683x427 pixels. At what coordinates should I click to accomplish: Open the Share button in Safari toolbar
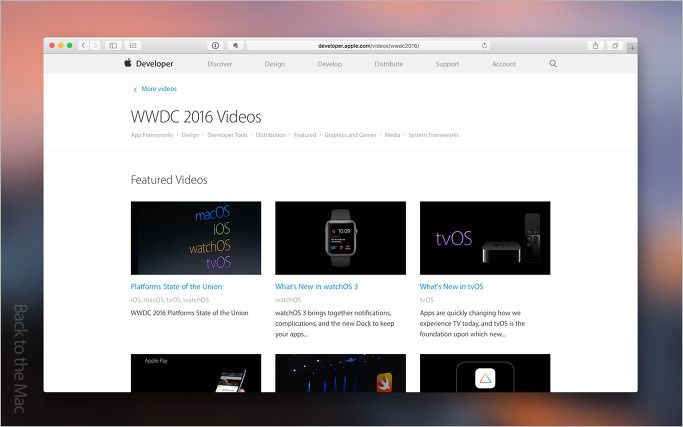coord(595,45)
